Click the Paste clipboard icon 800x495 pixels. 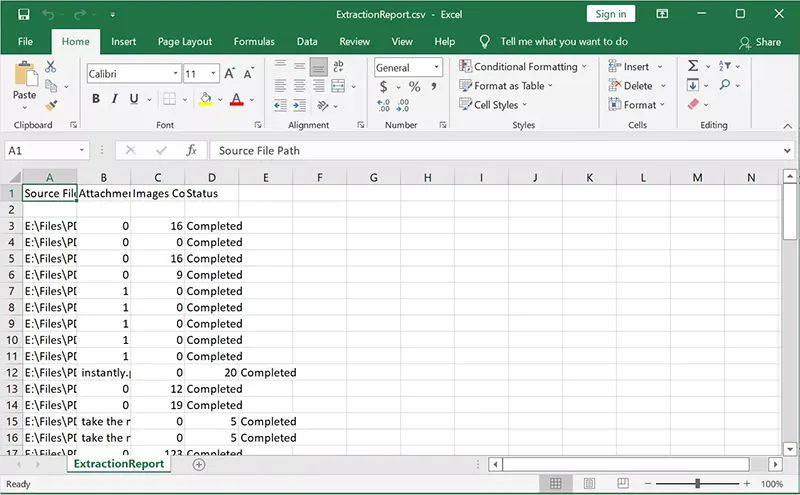25,73
